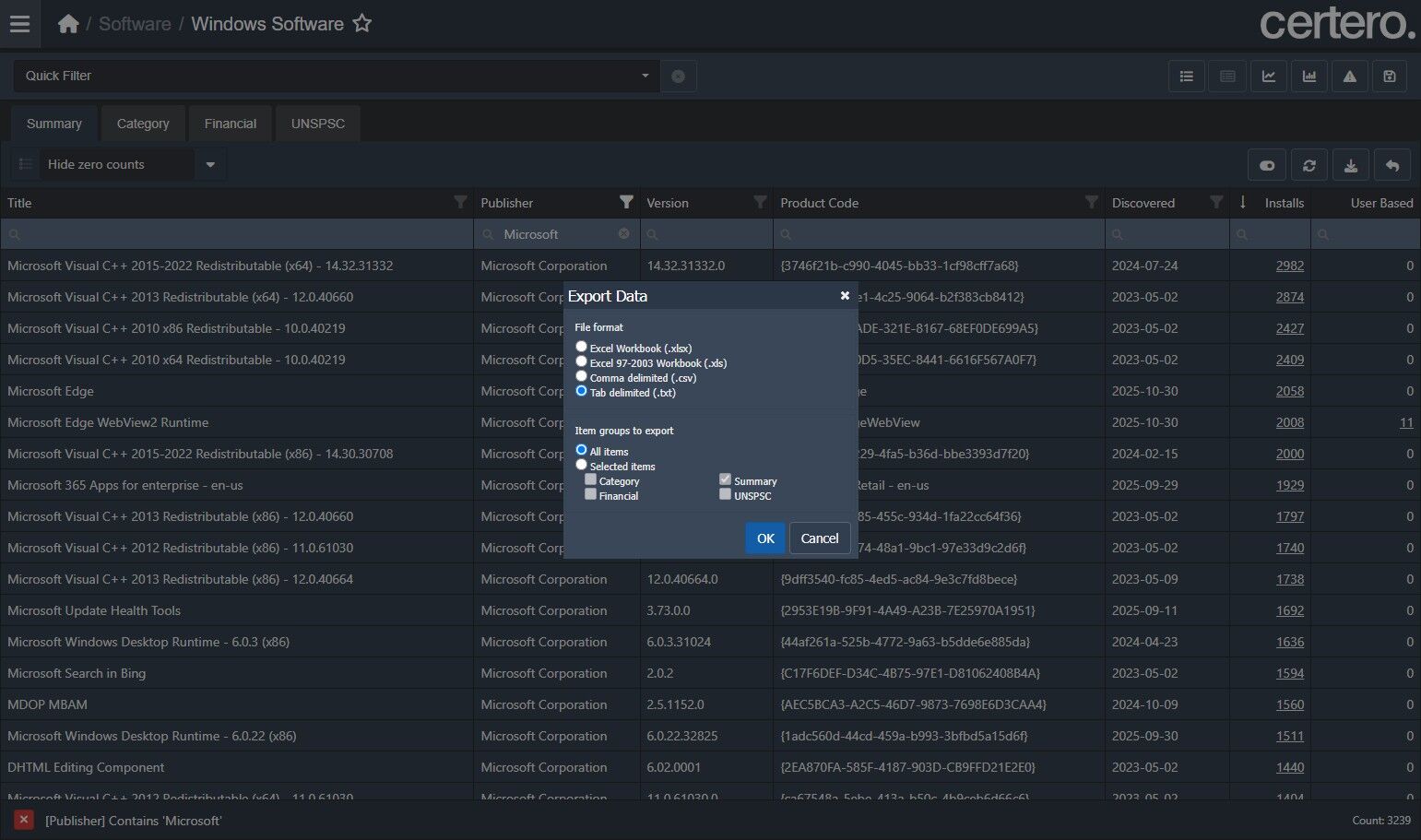Click the floppy disk save icon
1421x840 pixels.
click(1390, 77)
